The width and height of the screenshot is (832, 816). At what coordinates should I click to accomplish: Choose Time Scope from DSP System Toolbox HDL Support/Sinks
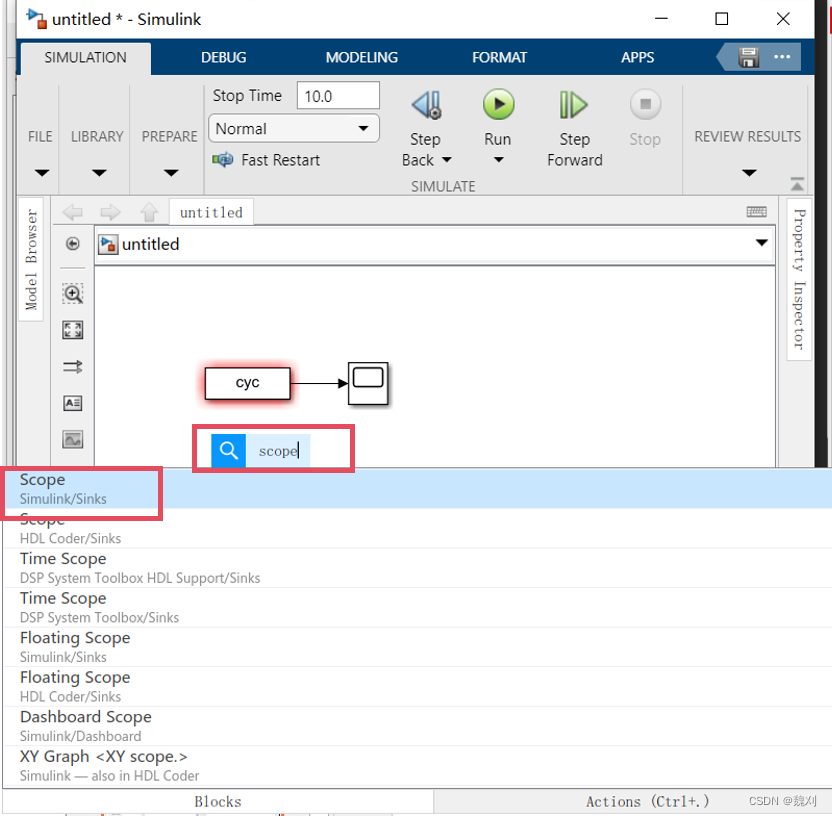[418, 568]
